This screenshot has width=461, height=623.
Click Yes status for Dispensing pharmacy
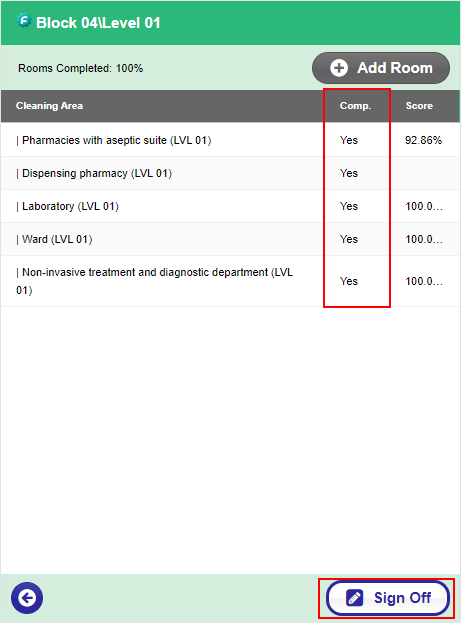(x=349, y=173)
